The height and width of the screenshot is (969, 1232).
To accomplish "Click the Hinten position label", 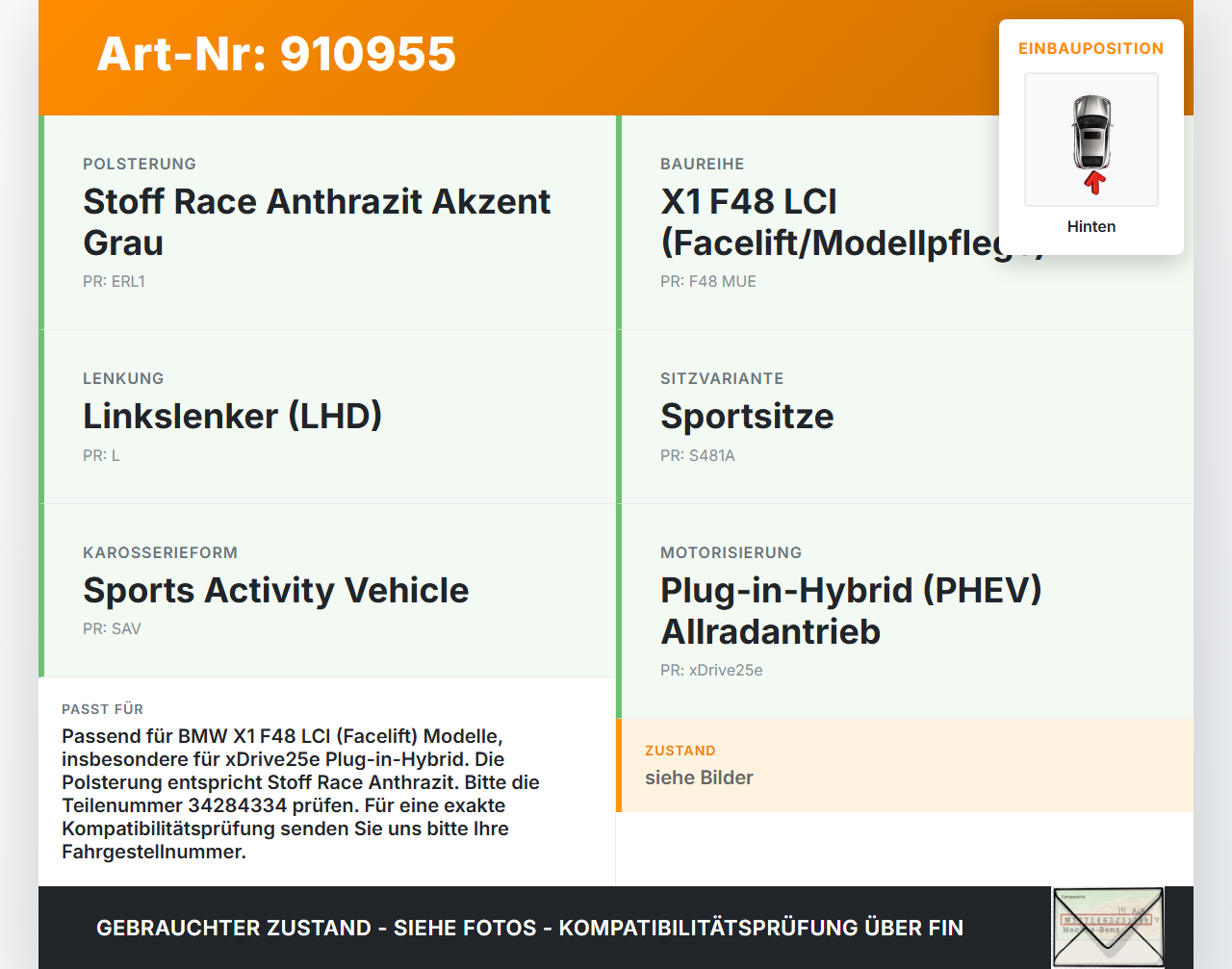I will tap(1091, 226).
